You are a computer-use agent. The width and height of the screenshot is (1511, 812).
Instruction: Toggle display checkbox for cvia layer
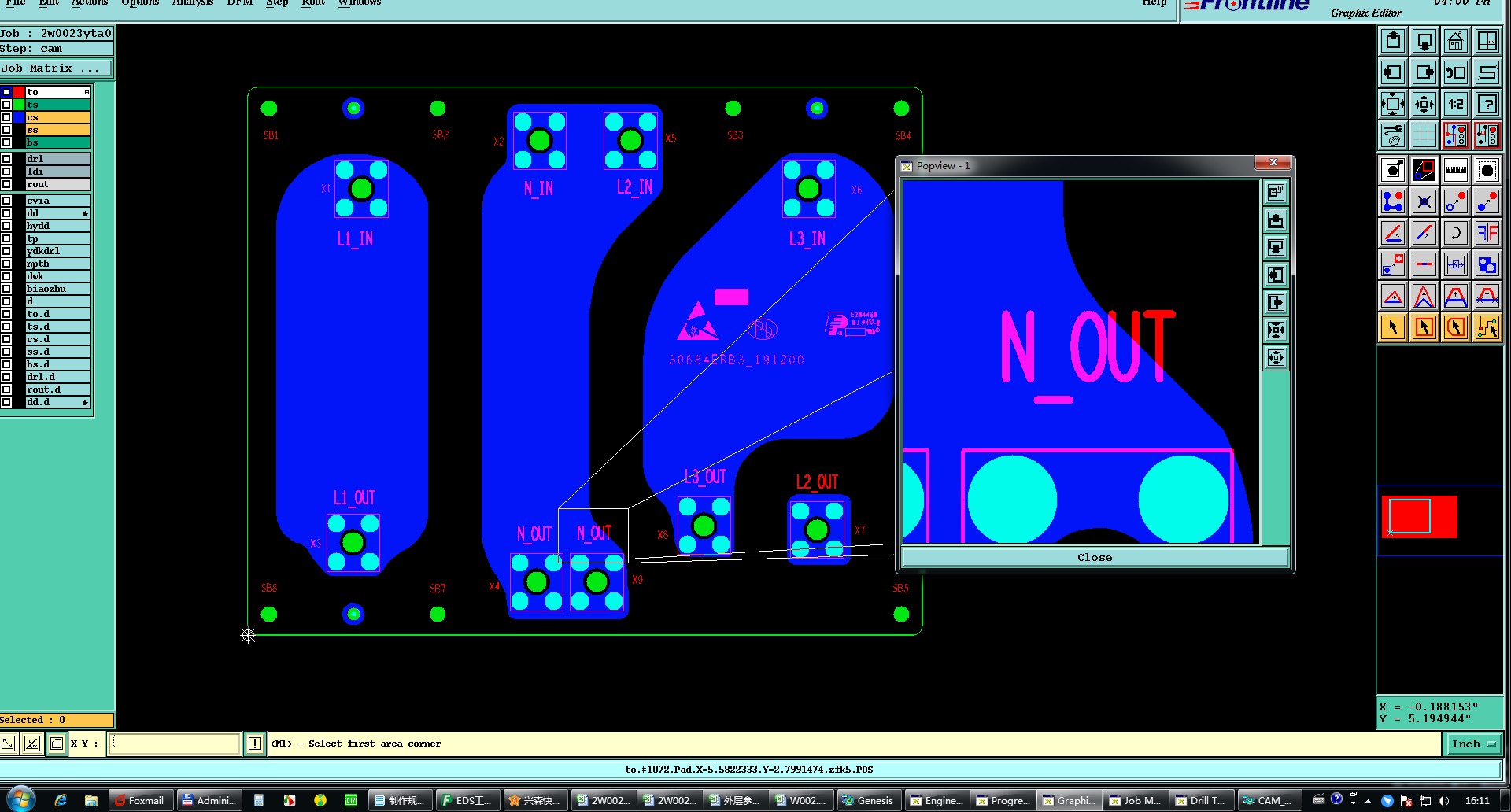pyautogui.click(x=6, y=201)
